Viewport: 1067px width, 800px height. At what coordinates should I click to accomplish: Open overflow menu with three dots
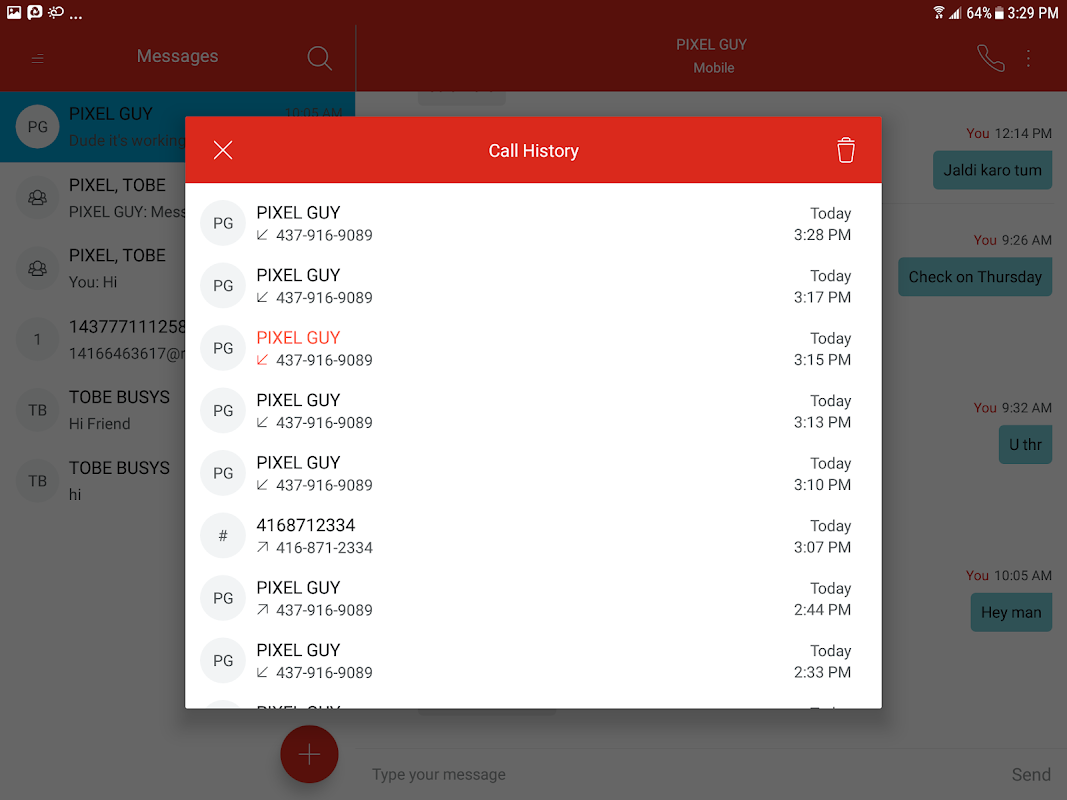(x=1028, y=59)
